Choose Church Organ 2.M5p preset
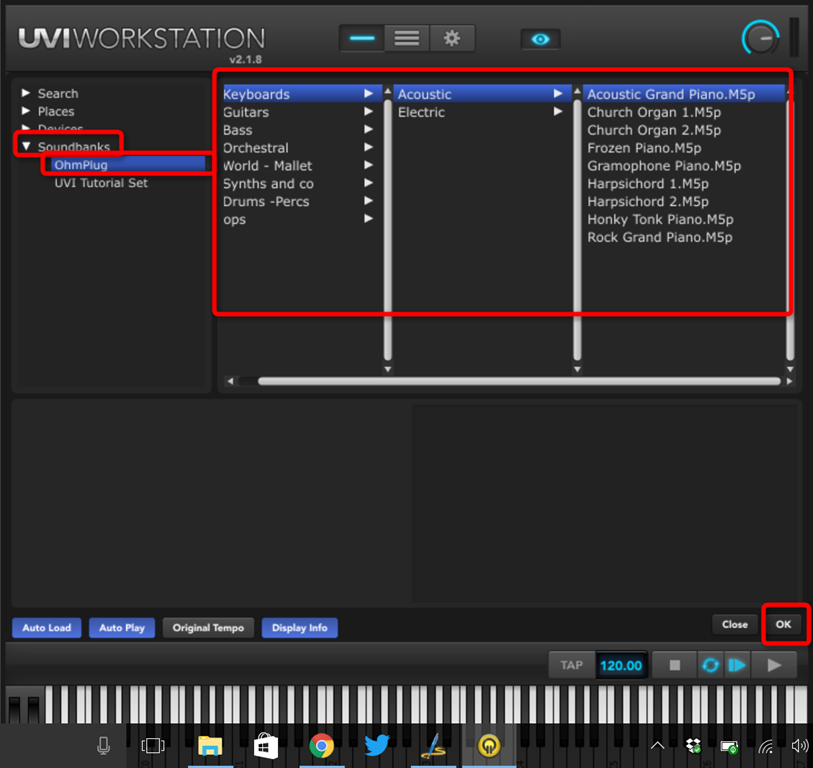This screenshot has height=768, width=813. click(x=654, y=130)
